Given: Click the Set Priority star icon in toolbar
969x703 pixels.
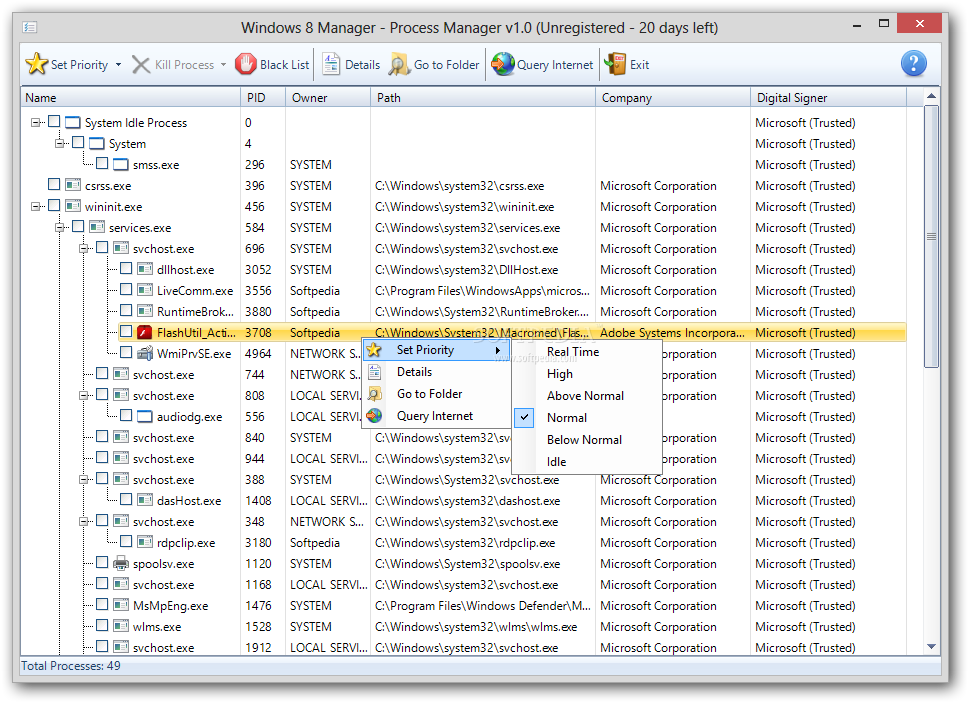Looking at the screenshot, I should 36,64.
